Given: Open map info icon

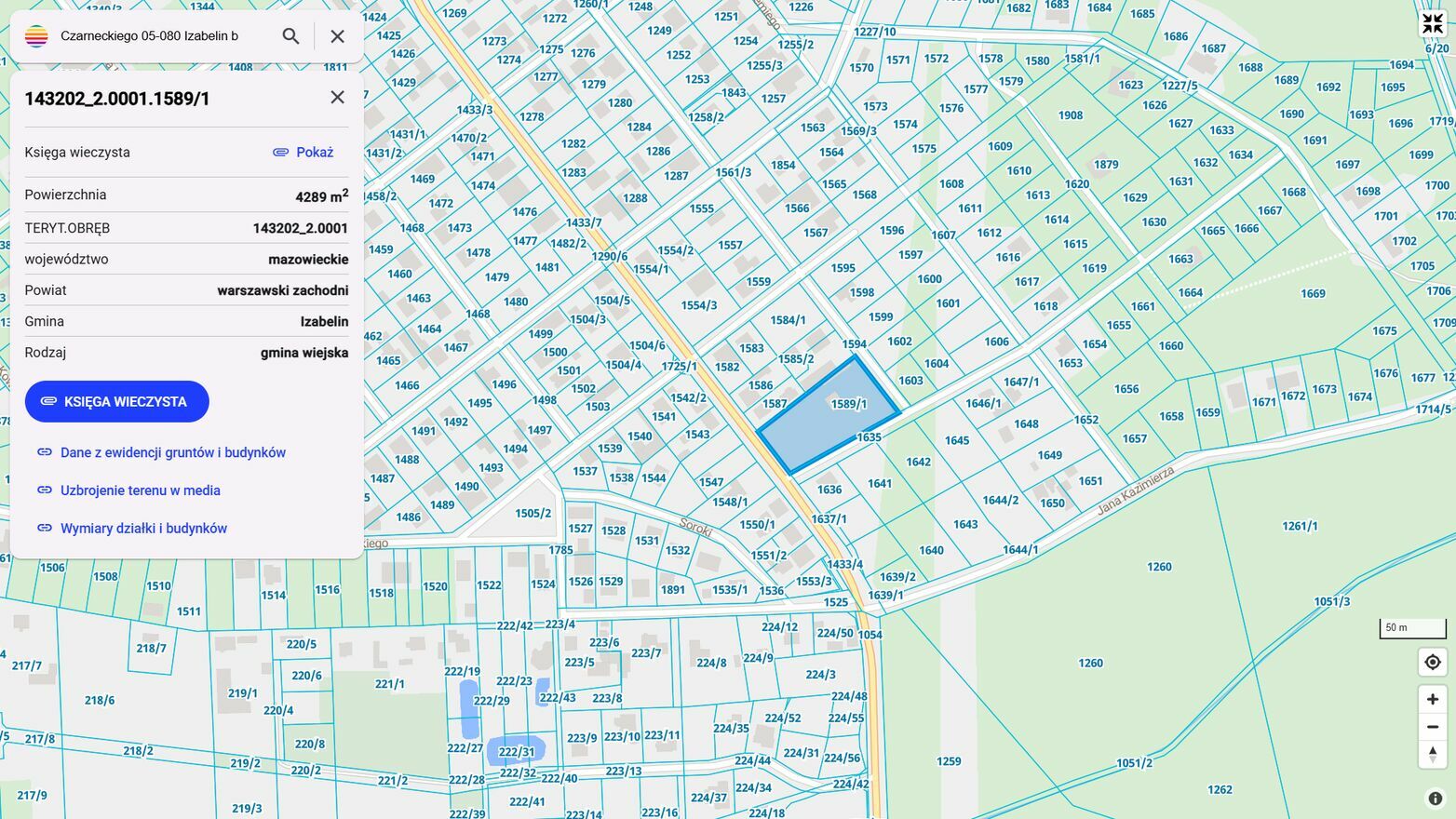Looking at the screenshot, I should (1435, 799).
